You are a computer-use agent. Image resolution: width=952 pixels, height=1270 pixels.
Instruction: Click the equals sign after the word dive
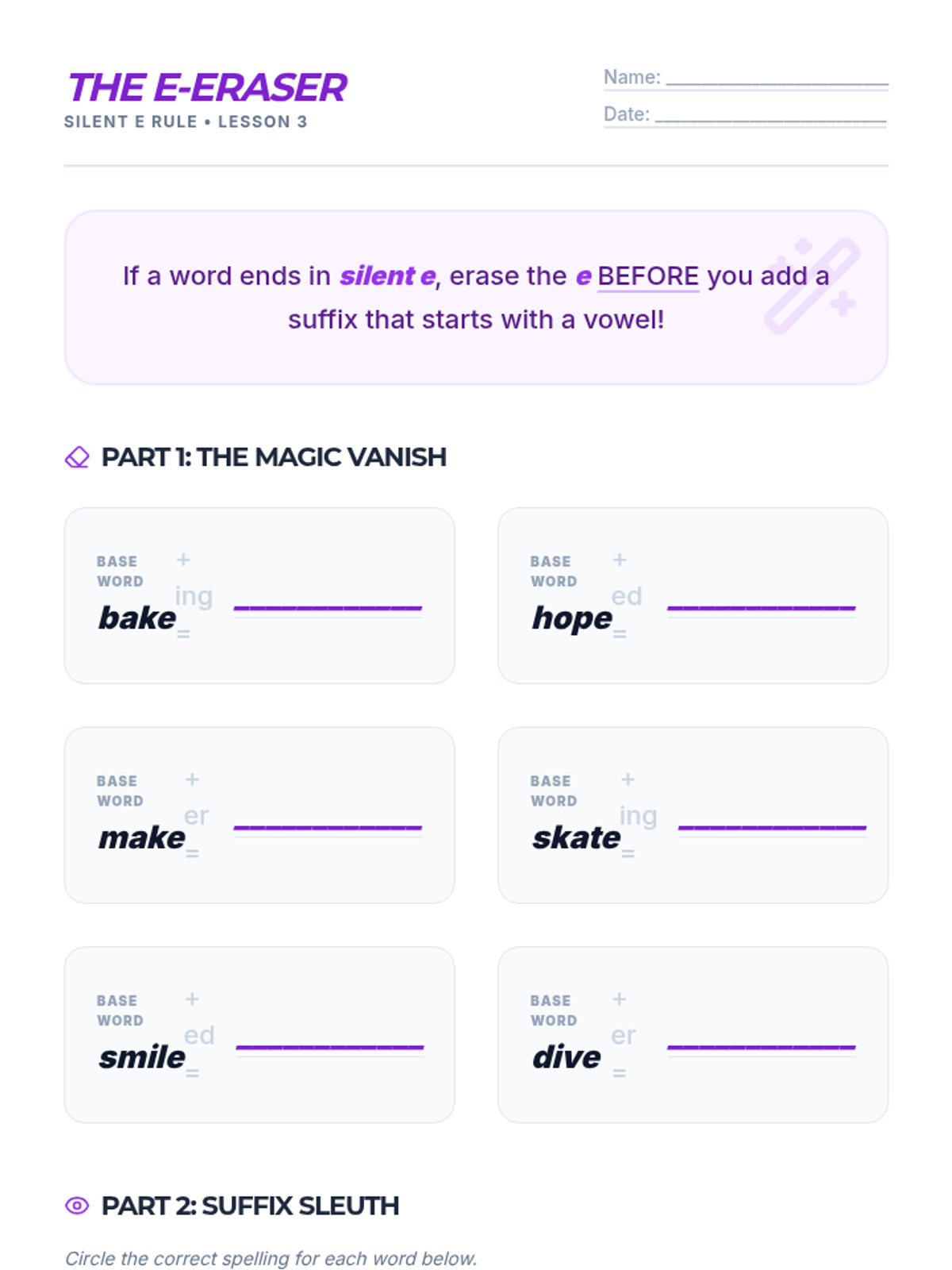tap(620, 1072)
